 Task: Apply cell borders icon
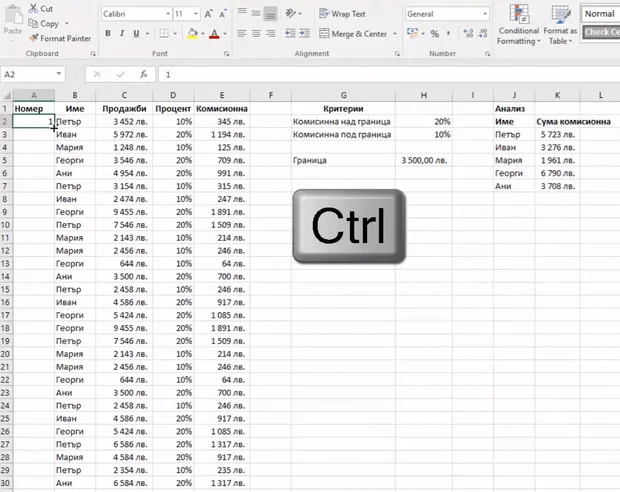point(164,34)
